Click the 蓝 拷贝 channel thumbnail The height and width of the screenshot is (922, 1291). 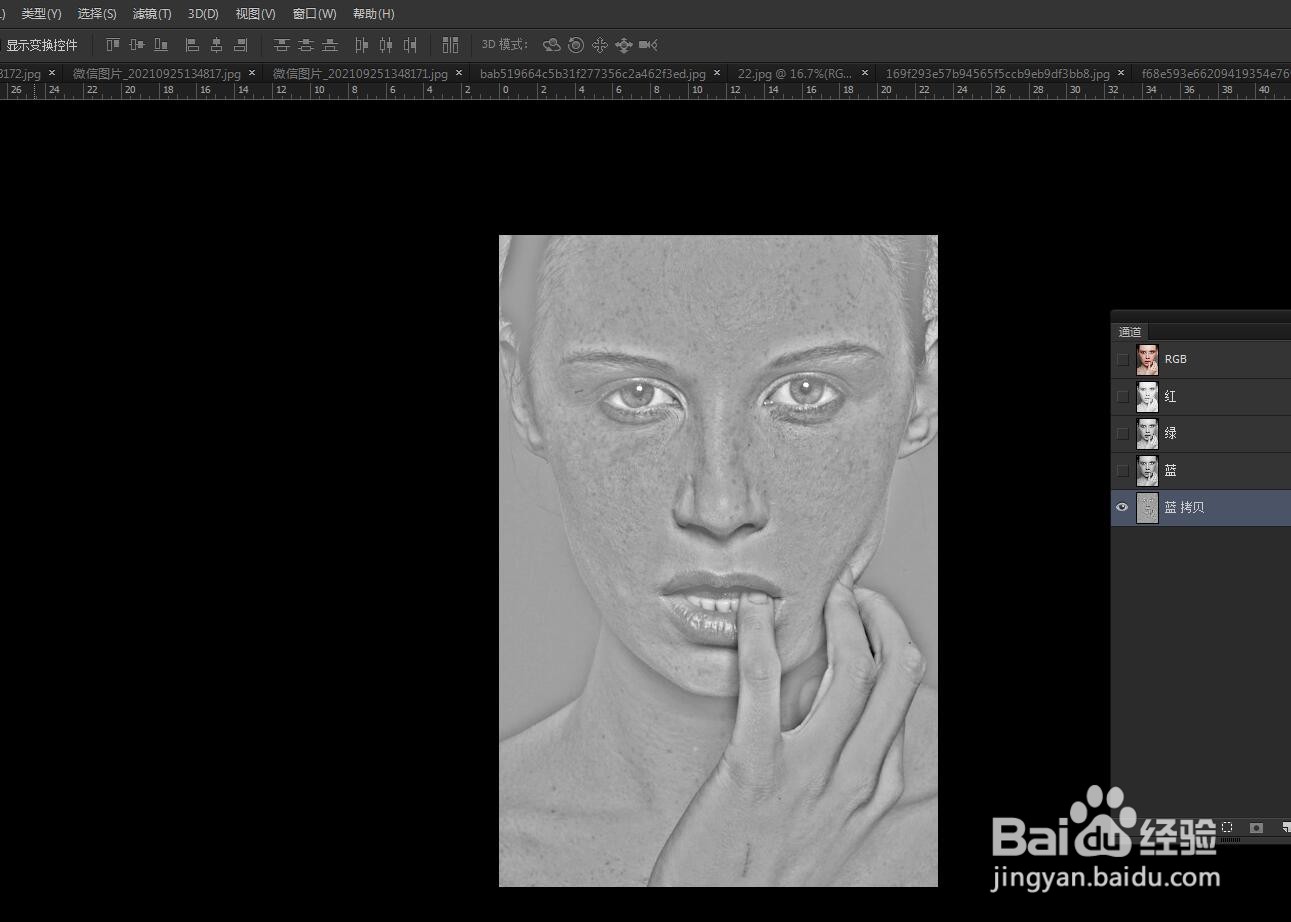coord(1147,507)
